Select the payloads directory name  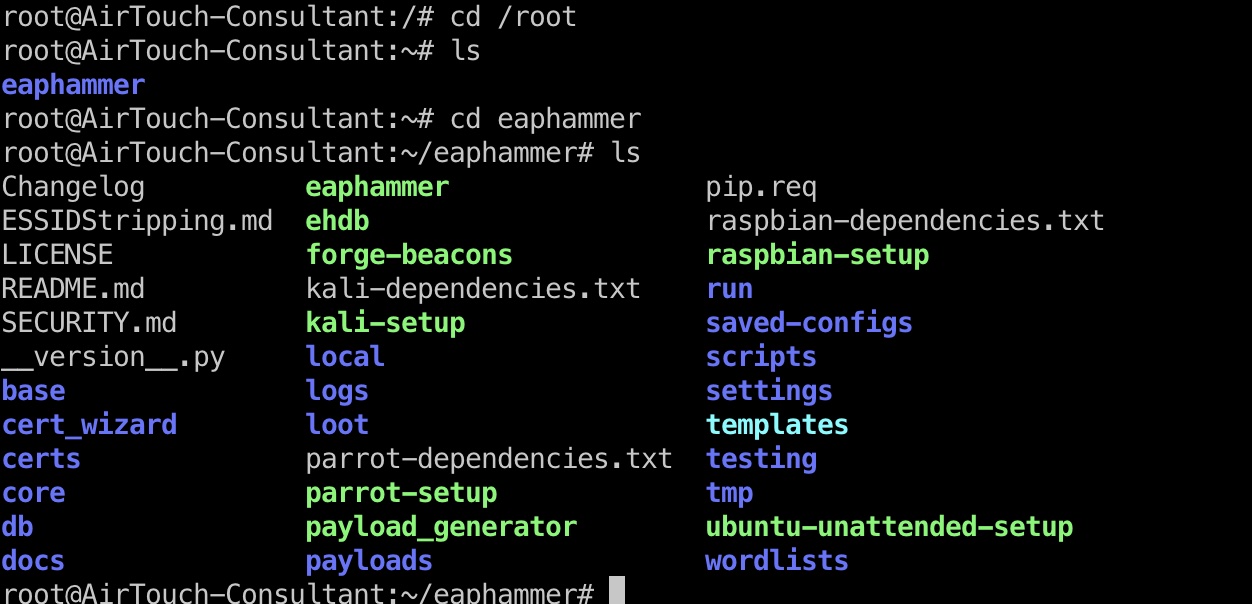pyautogui.click(x=369, y=561)
